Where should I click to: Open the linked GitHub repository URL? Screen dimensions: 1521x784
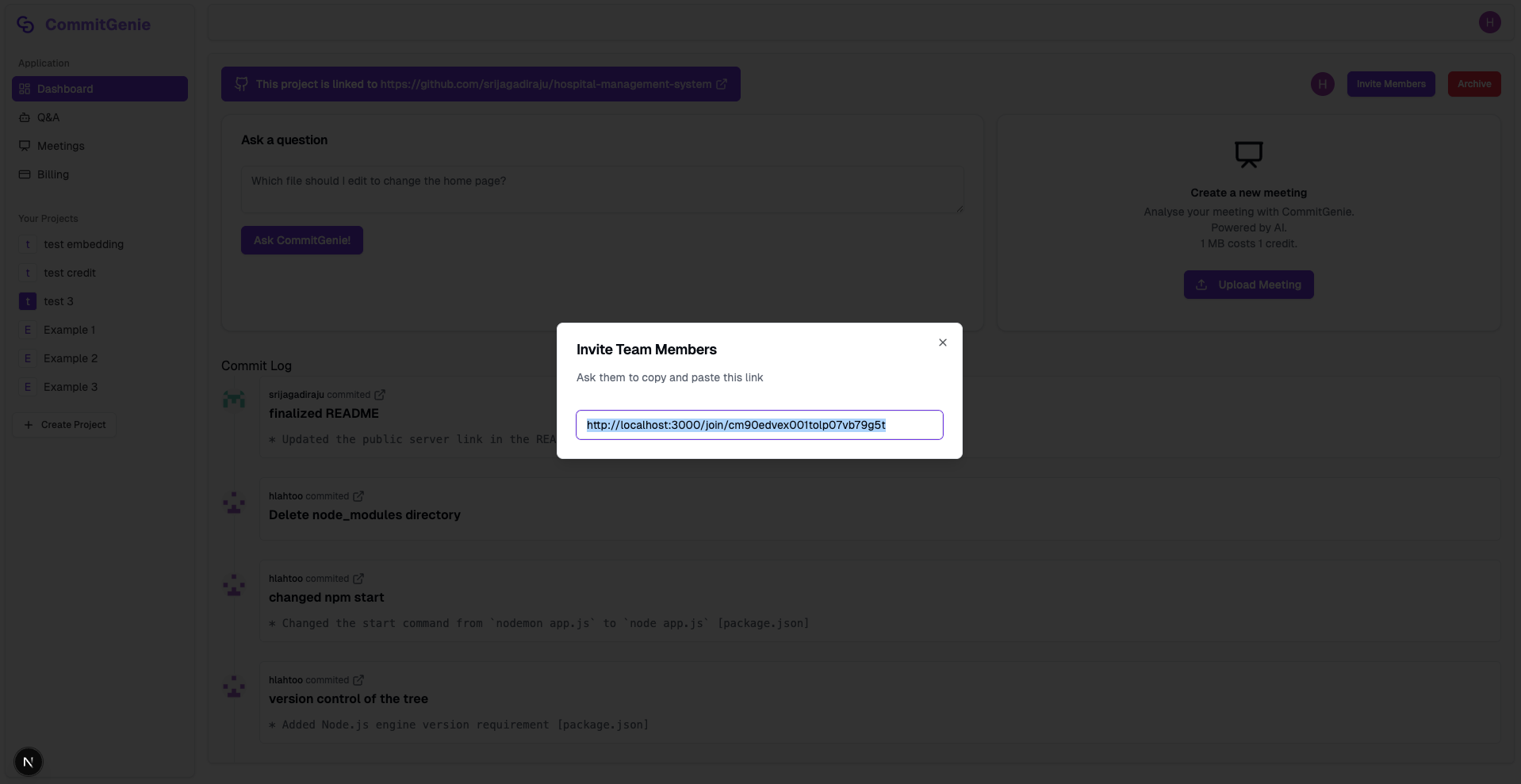pyautogui.click(x=546, y=84)
